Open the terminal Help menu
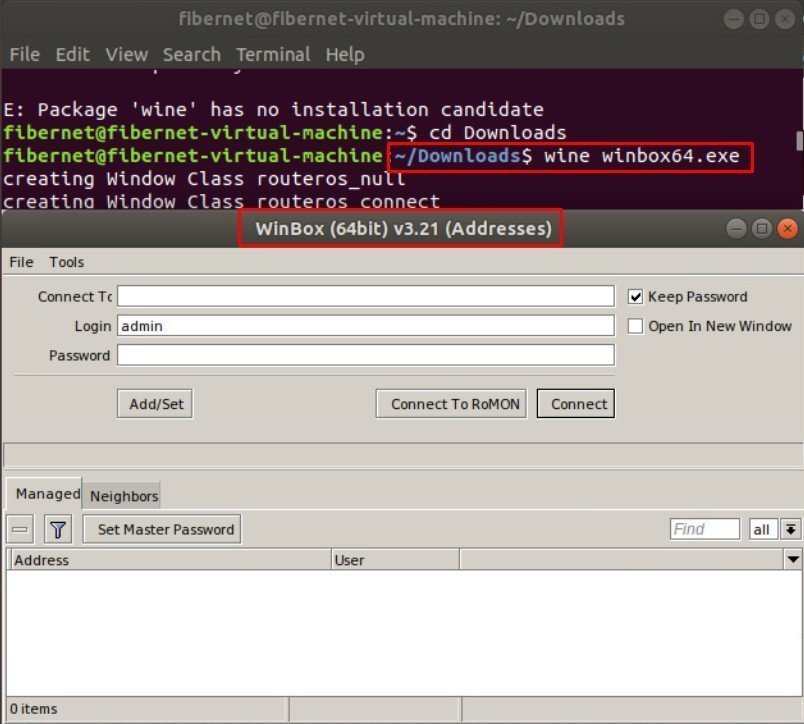The height and width of the screenshot is (724, 804). (x=345, y=54)
